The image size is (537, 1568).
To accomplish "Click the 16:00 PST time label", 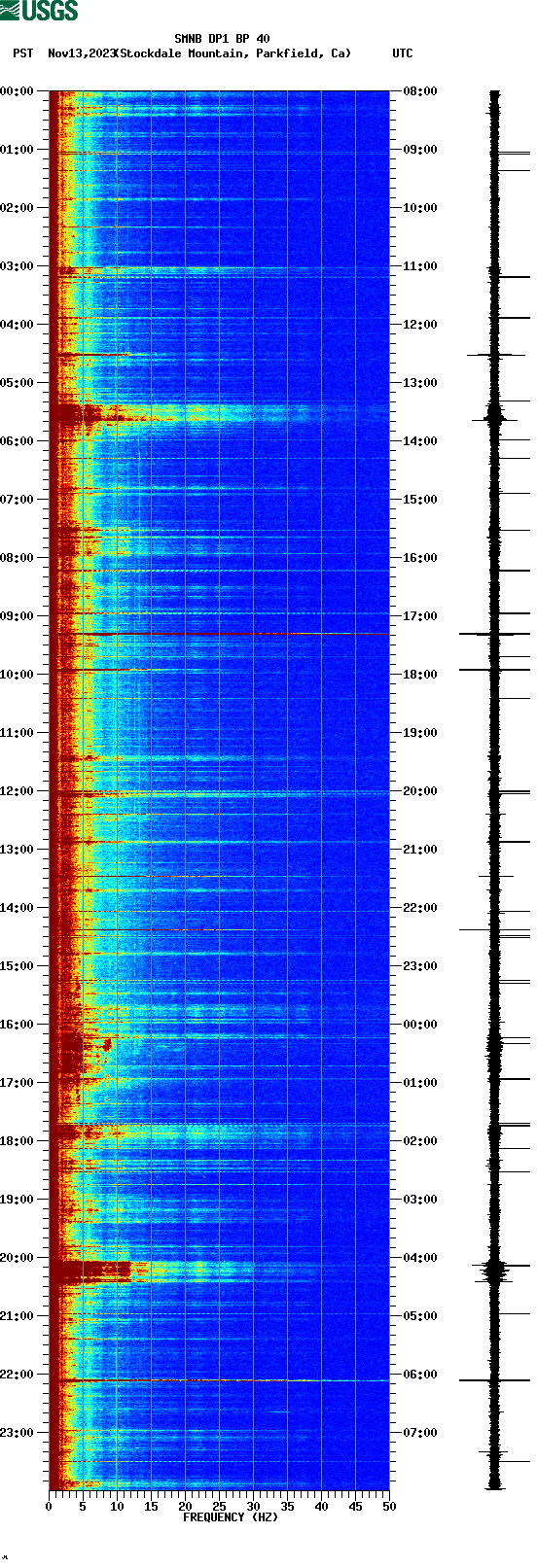I will (18, 1025).
